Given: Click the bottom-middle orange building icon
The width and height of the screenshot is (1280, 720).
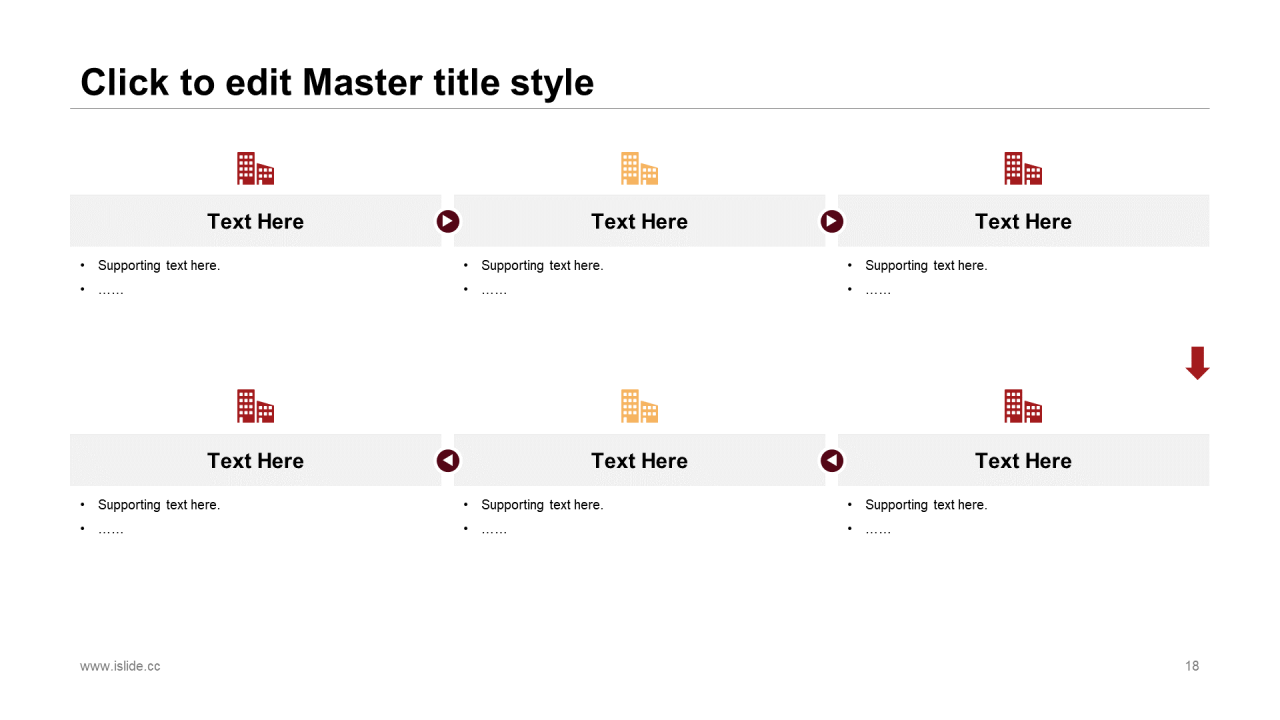Looking at the screenshot, I should 639,406.
